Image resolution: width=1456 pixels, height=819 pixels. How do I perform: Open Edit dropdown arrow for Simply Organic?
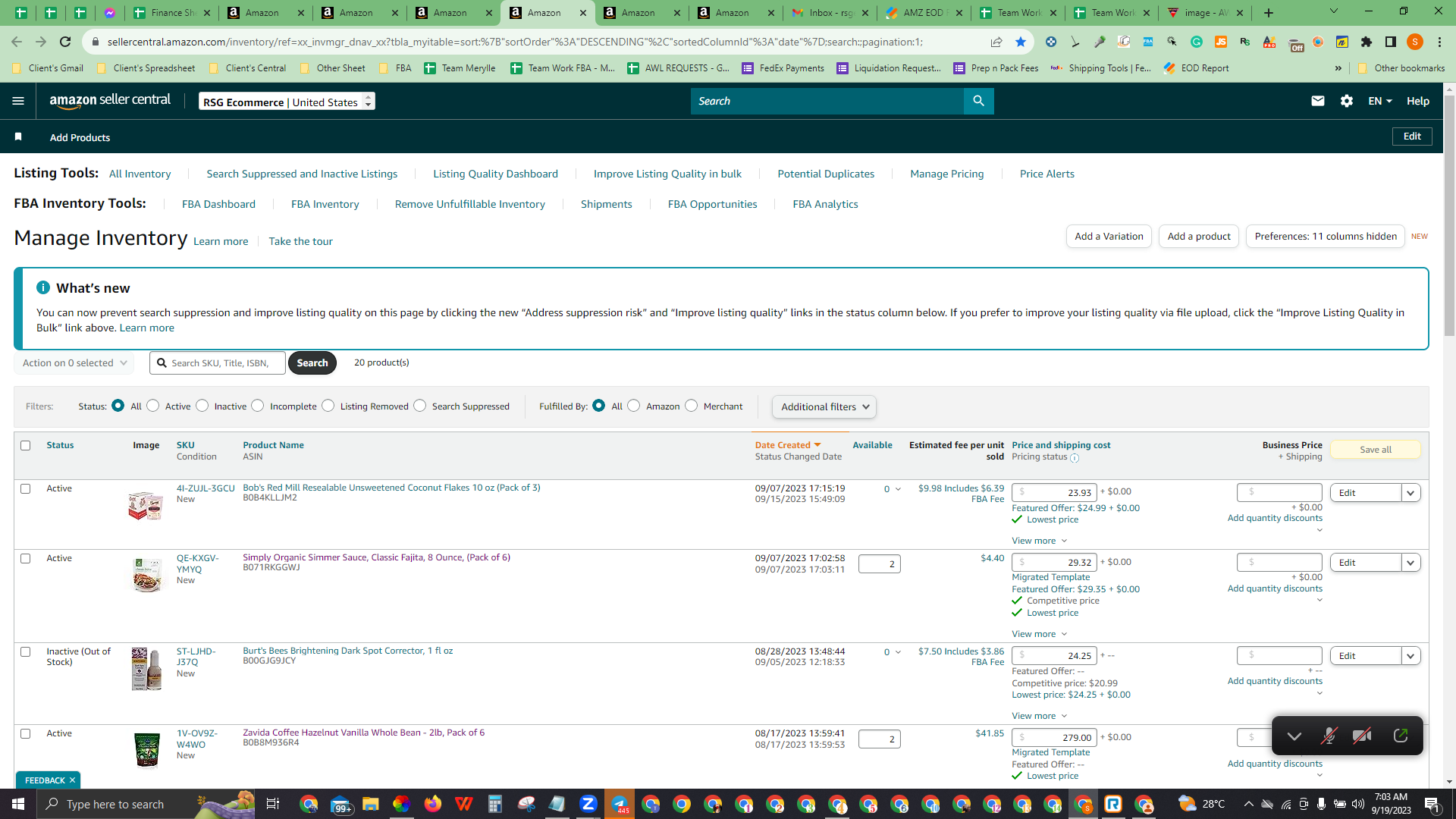(1410, 563)
